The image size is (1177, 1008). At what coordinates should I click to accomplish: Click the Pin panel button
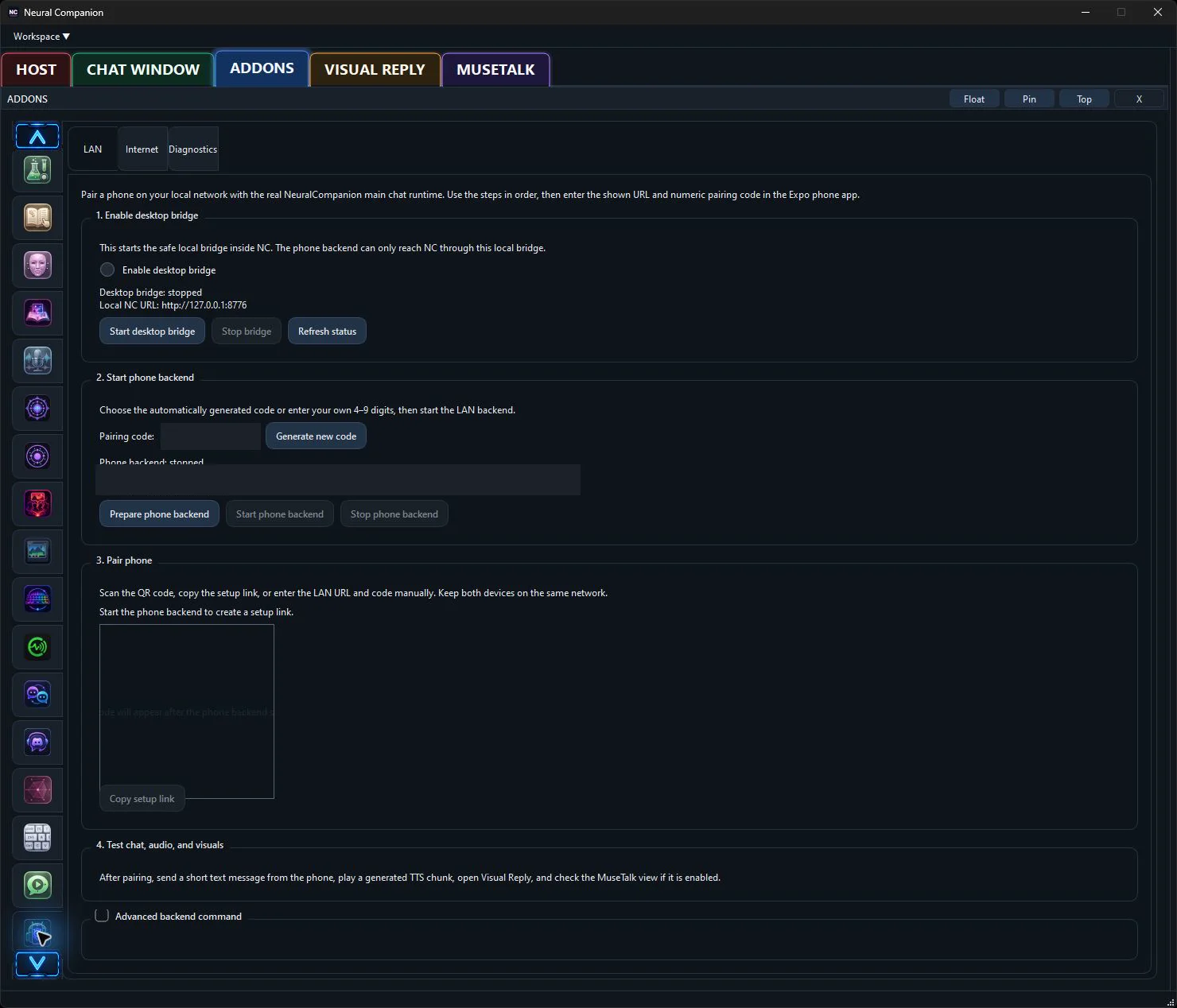[x=1029, y=99]
